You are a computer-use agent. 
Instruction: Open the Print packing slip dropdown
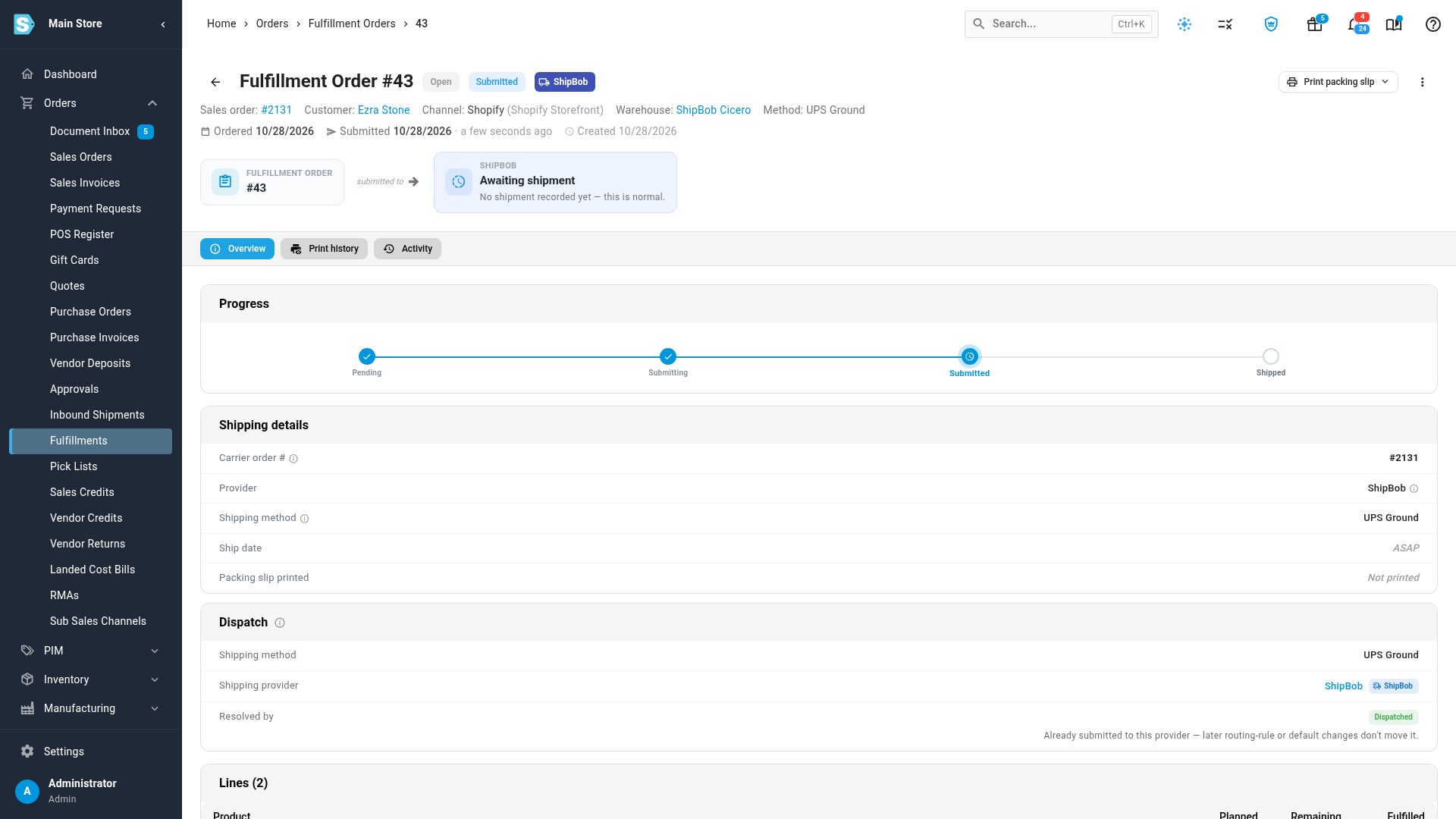coord(1338,82)
